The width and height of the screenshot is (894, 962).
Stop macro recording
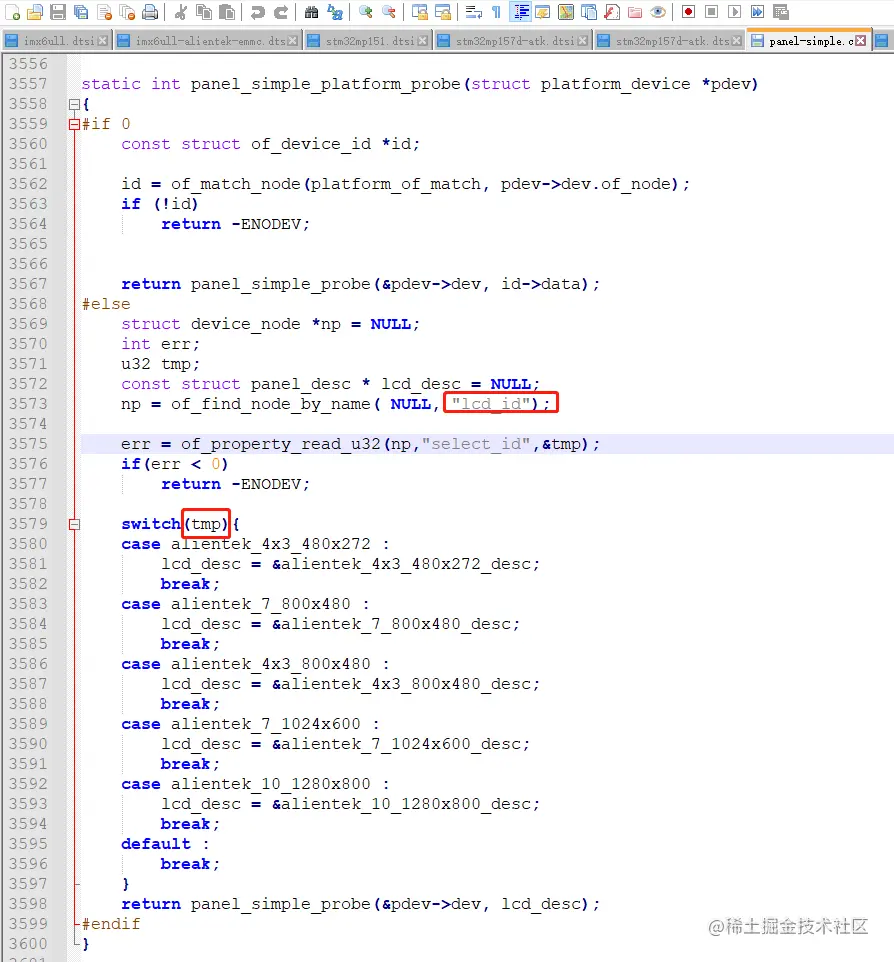click(711, 12)
